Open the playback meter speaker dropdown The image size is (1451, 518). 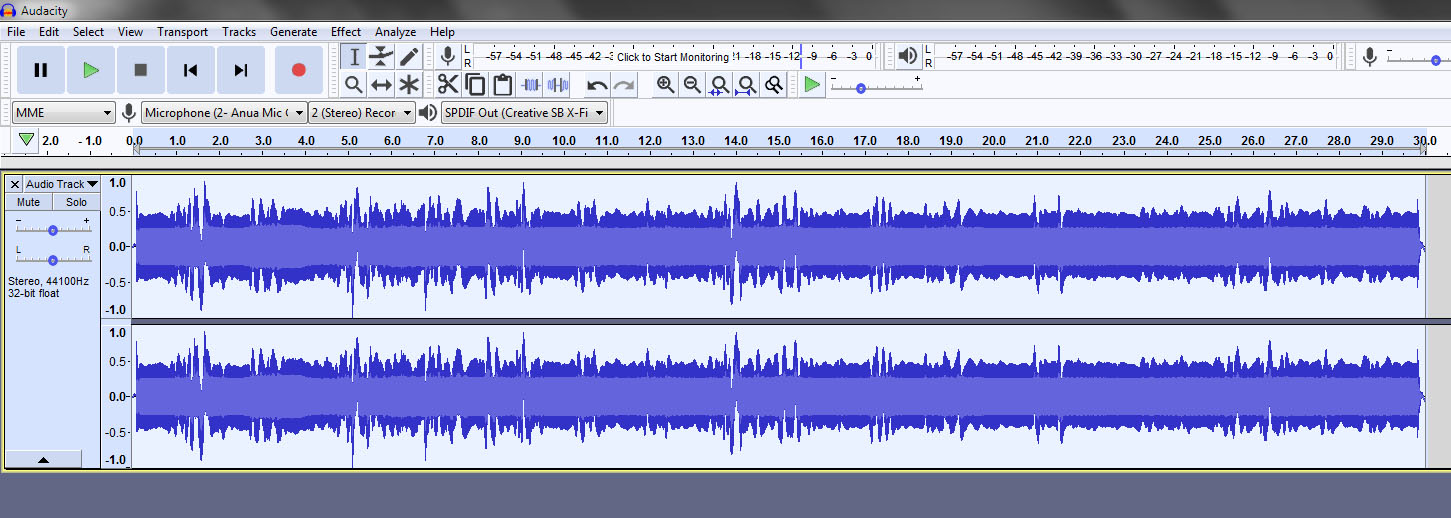point(908,57)
